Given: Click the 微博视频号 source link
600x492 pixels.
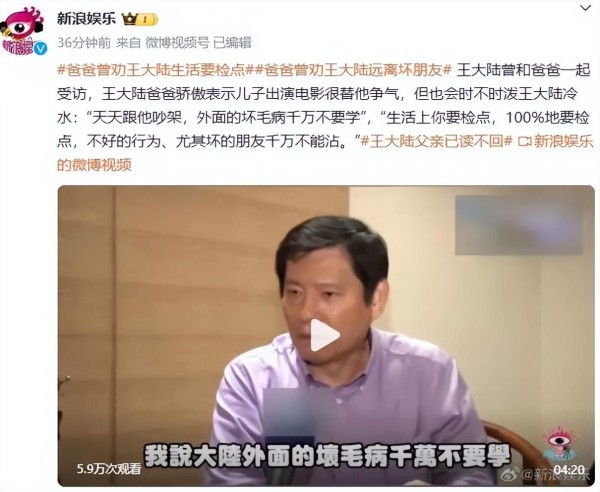Looking at the screenshot, I should [x=177, y=42].
